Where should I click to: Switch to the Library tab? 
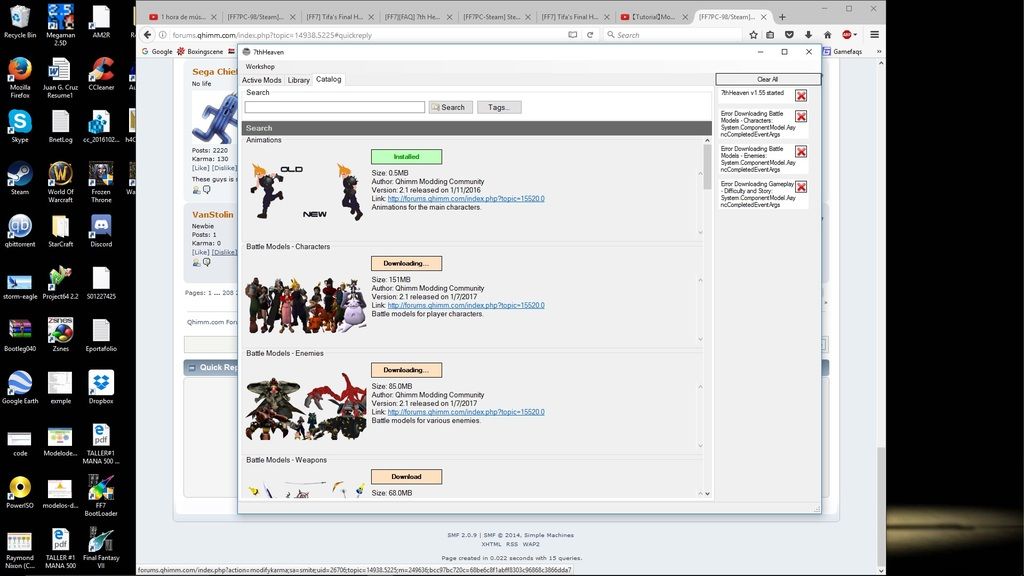pyautogui.click(x=298, y=80)
